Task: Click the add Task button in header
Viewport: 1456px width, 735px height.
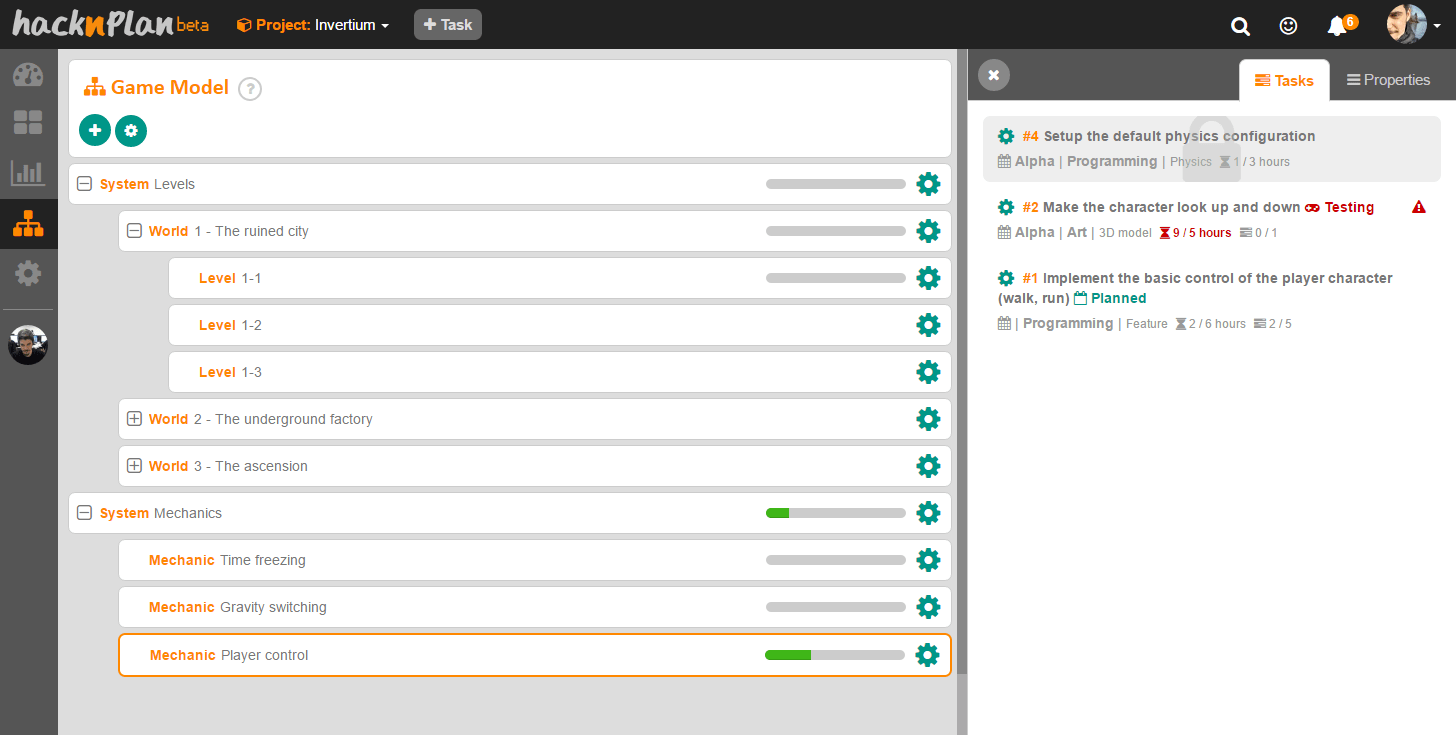Action: (x=448, y=25)
